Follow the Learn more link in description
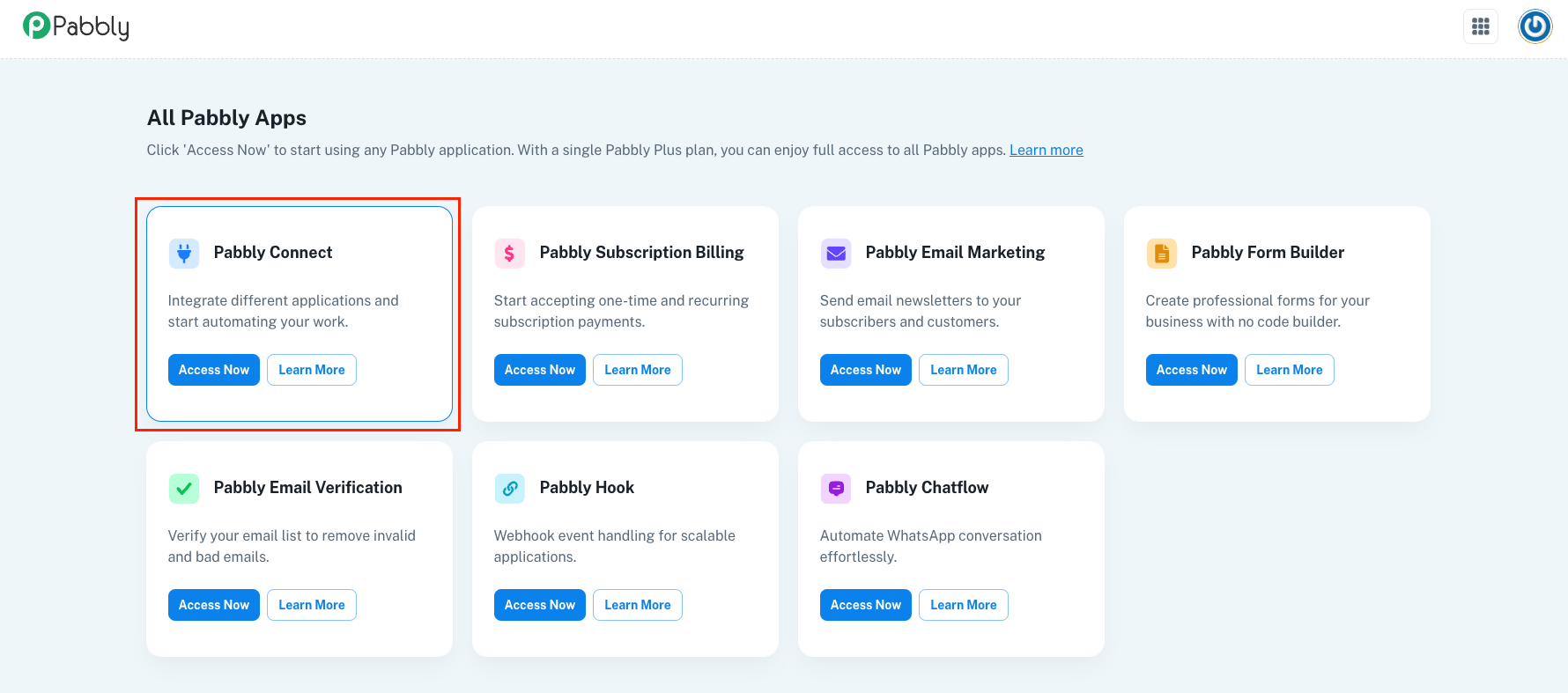The width and height of the screenshot is (1568, 693). [1046, 151]
